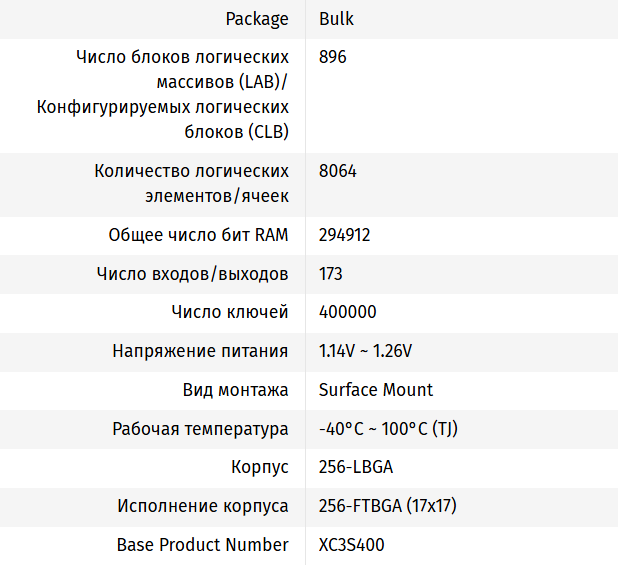This screenshot has width=618, height=577.
Task: Select the 1.14V ~ 1.26V voltage value
Action: click(365, 351)
